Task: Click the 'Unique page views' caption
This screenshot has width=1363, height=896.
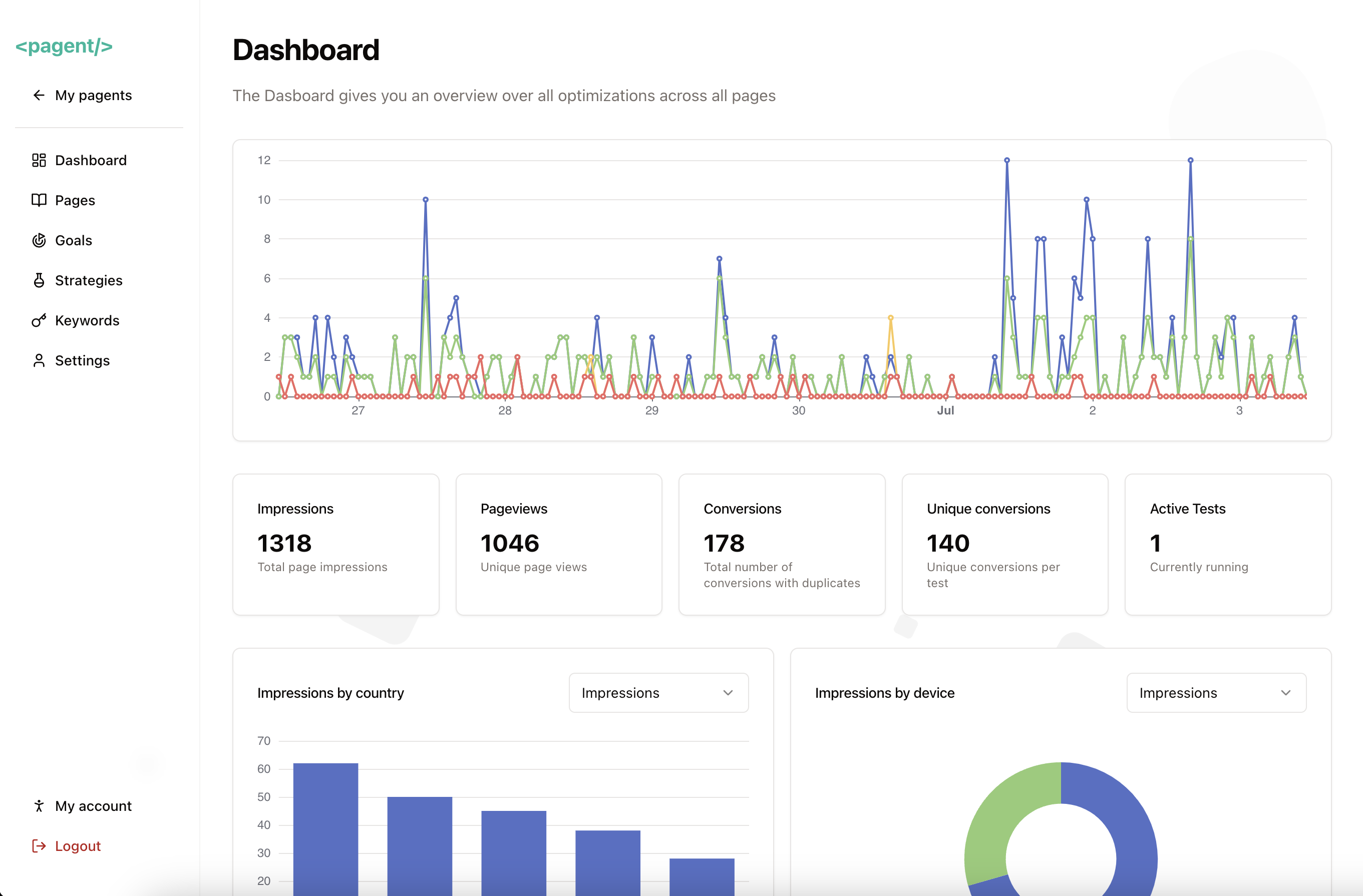Action: point(534,567)
